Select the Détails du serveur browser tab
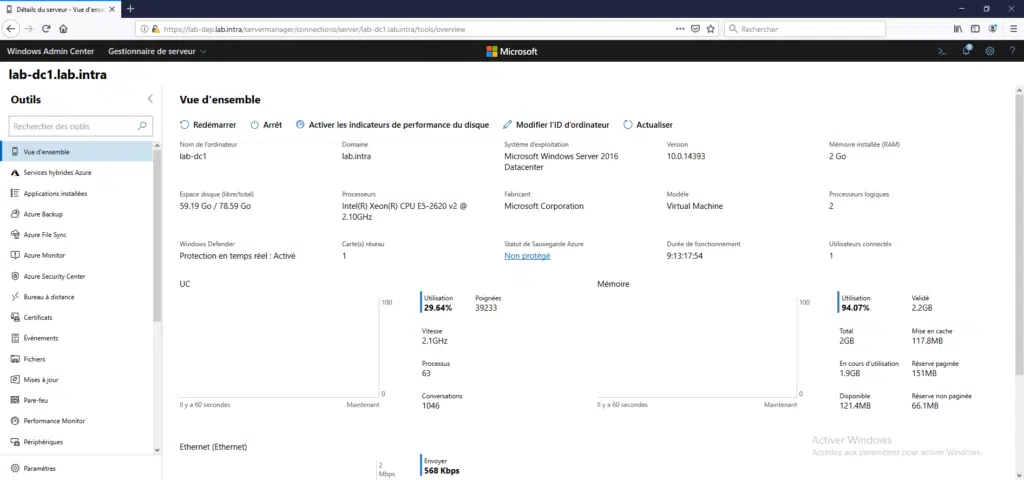Screen dimensions: 1024x480 [60, 8]
